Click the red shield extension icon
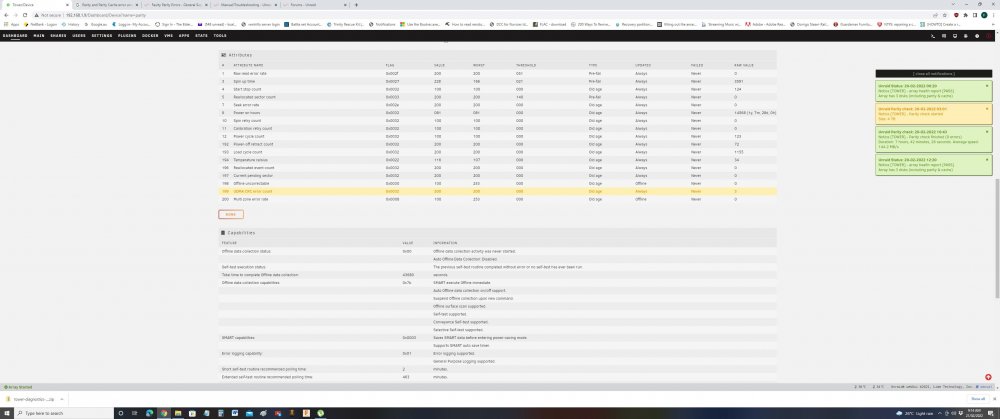This screenshot has height=419, width=1000. coord(956,15)
